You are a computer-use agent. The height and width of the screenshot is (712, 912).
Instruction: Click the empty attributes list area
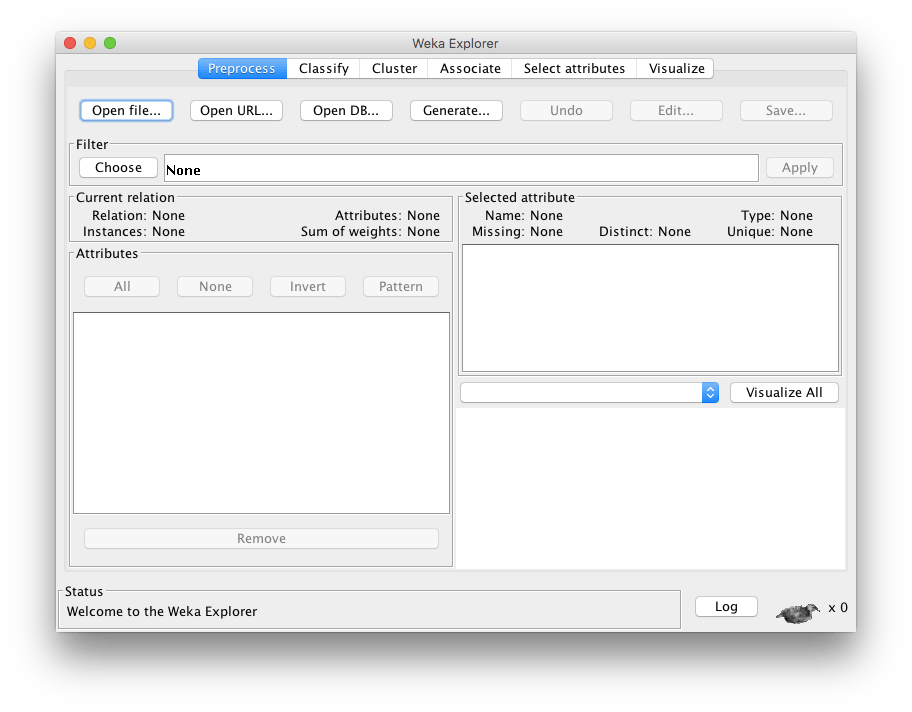(261, 413)
